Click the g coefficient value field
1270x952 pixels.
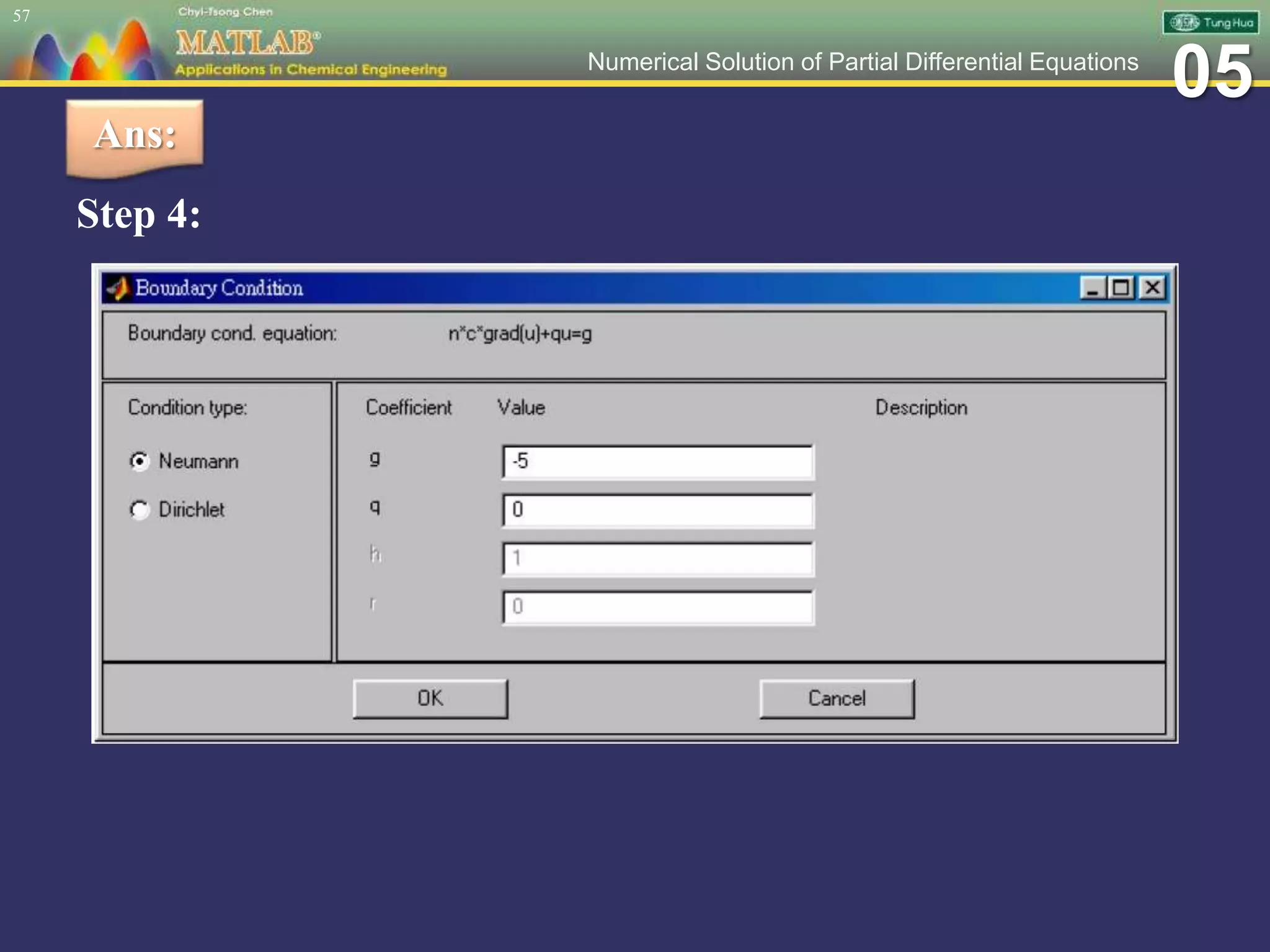(x=657, y=462)
